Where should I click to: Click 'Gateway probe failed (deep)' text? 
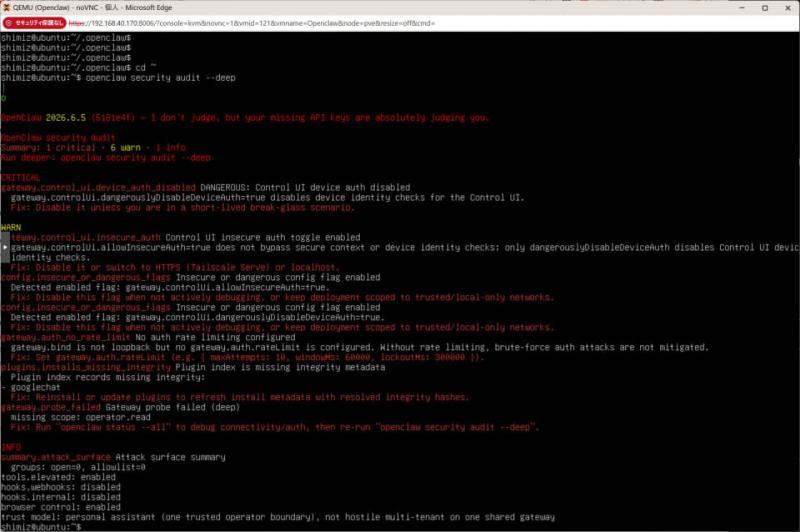click(172, 408)
